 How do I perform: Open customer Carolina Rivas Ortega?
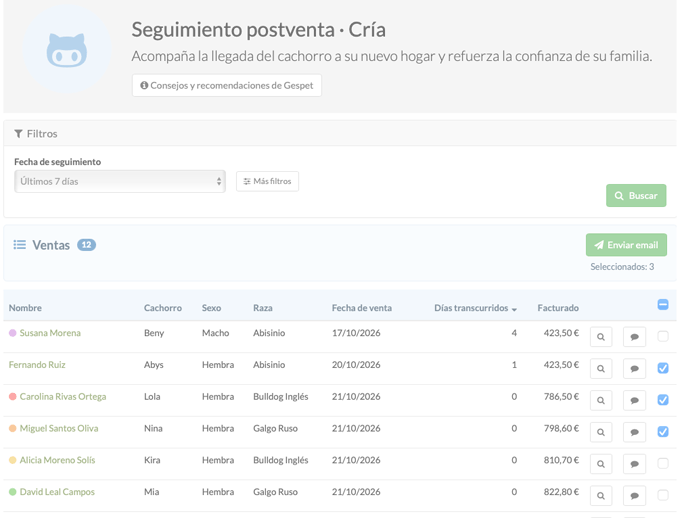tap(63, 396)
